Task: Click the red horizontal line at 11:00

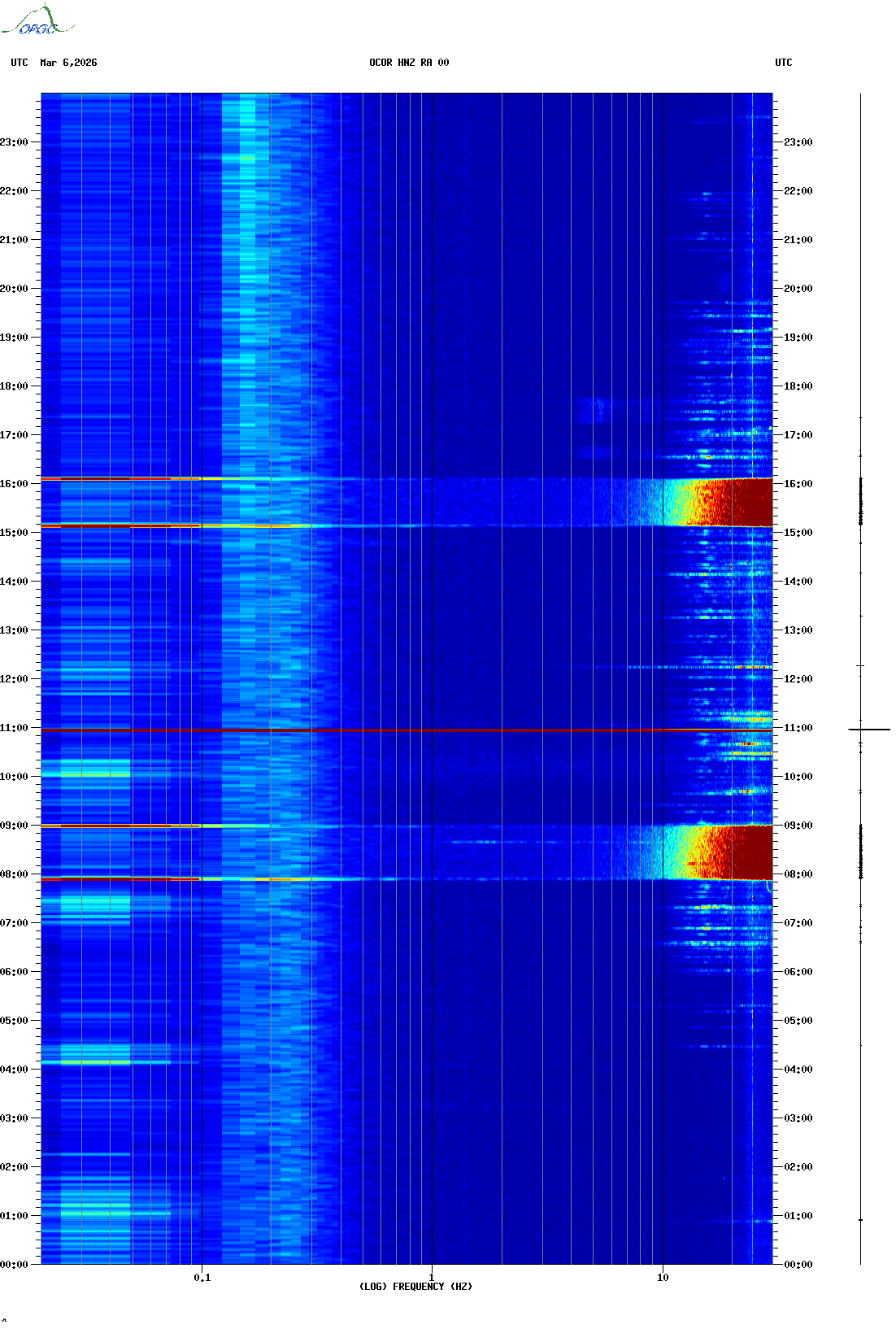Action: click(x=407, y=730)
